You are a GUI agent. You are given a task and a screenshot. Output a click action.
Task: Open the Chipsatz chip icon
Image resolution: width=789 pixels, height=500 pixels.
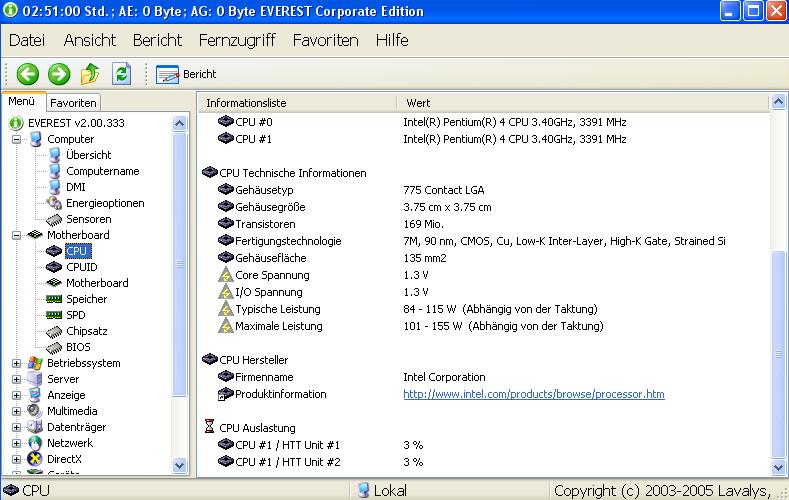pos(54,332)
